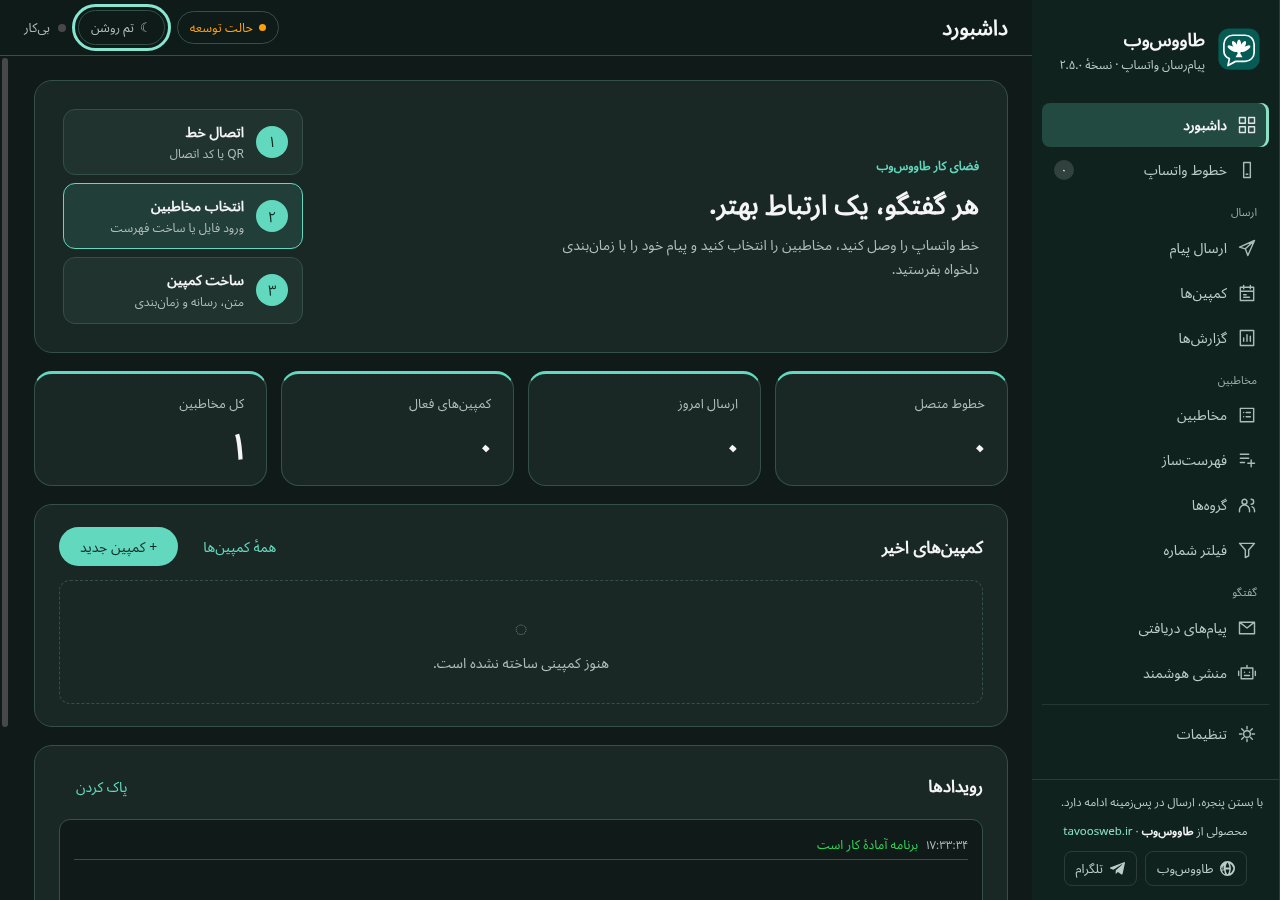Click the log entry برنامه آمادهٔ کار است

tap(867, 845)
